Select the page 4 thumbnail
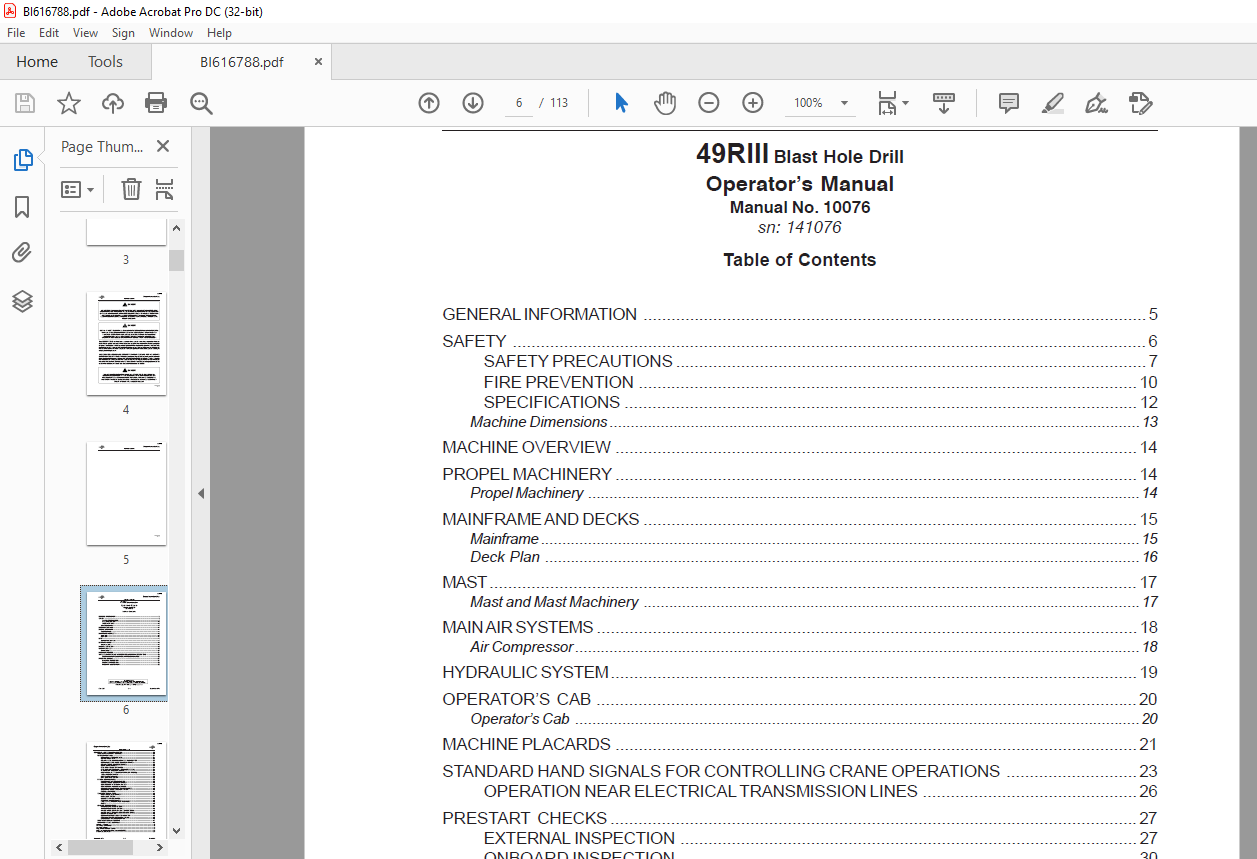The image size is (1257, 859). point(126,343)
